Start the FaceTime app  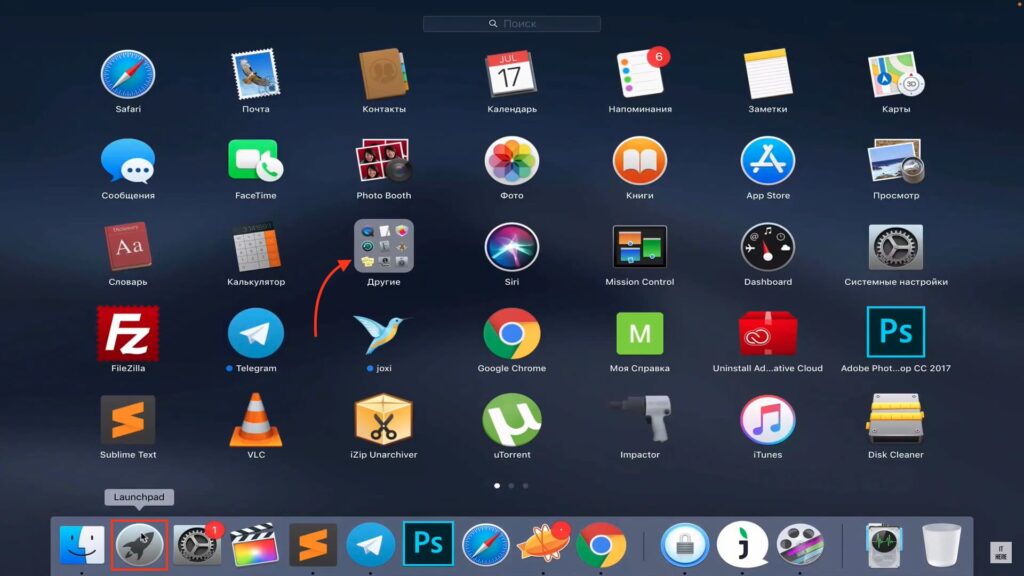[x=255, y=161]
